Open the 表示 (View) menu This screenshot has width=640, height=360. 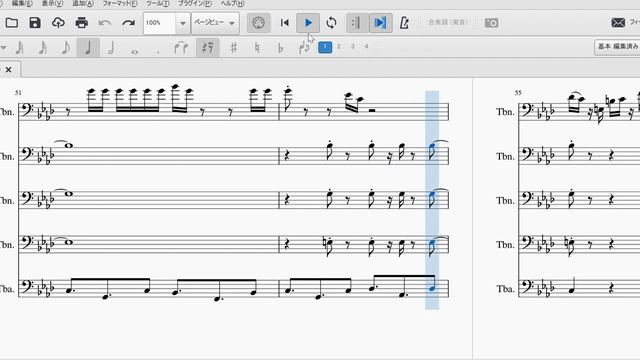(x=52, y=4)
